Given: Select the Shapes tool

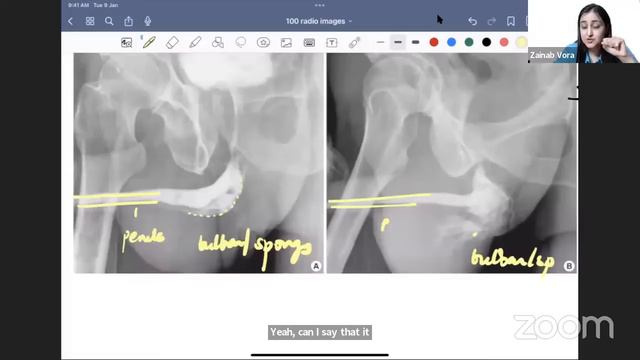Looking at the screenshot, I should coord(218,42).
